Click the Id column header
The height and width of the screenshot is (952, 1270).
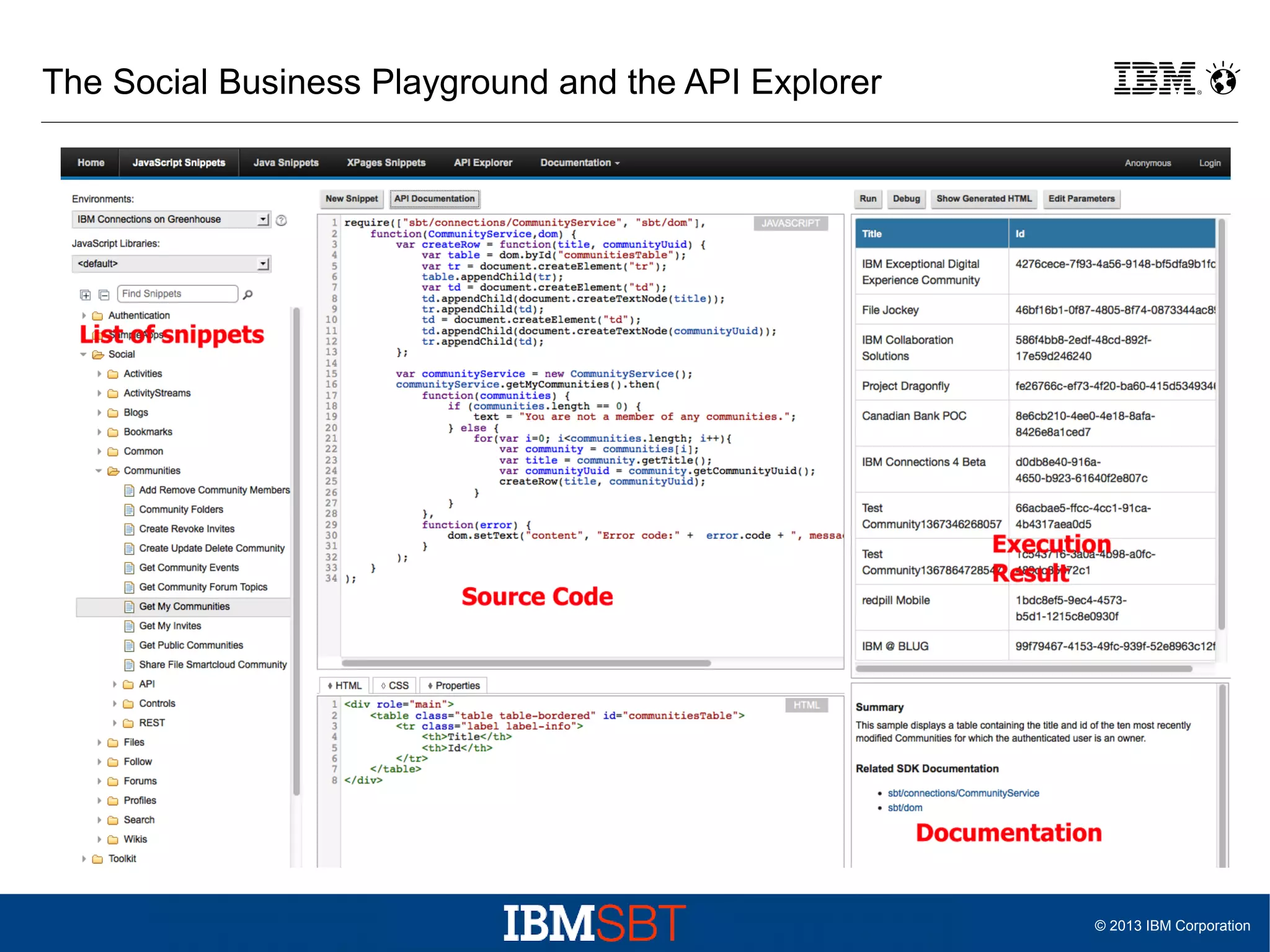coord(1112,234)
